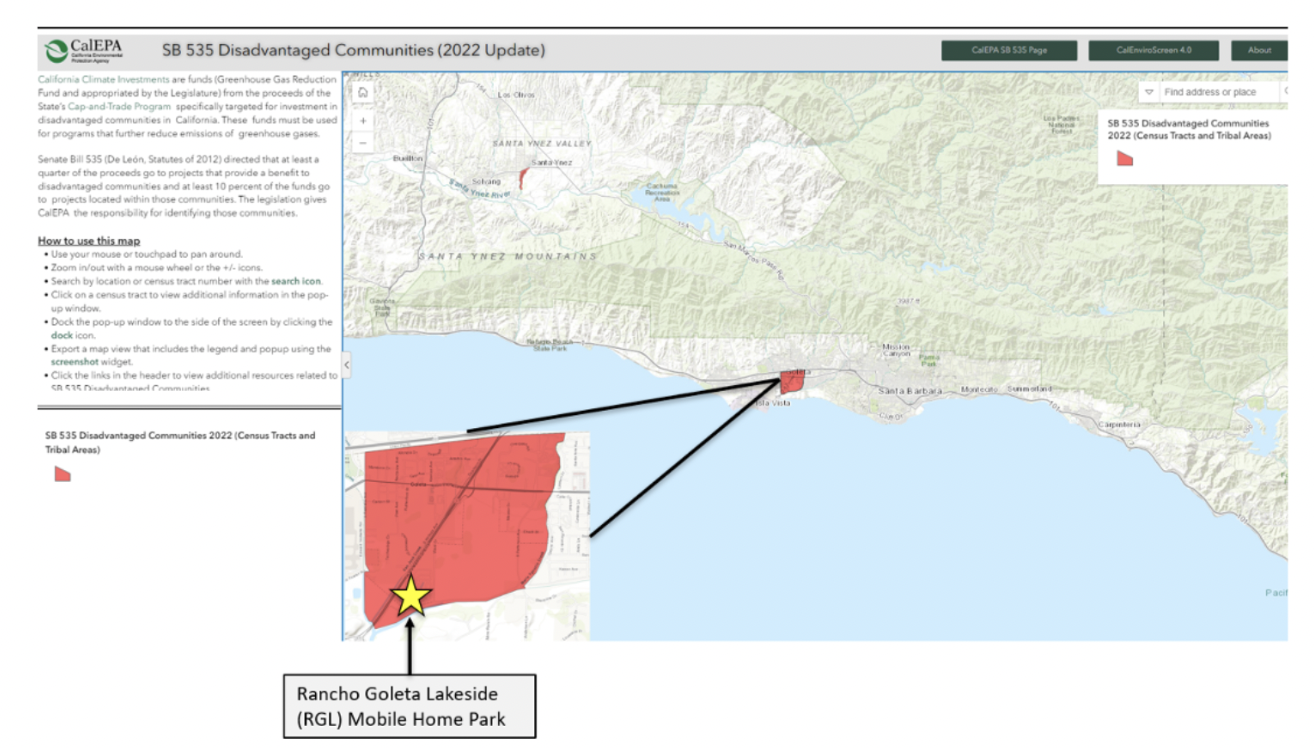Click the SB 535 Disadvantaged Communities page title
This screenshot has height=748, width=1314.
coord(354,50)
